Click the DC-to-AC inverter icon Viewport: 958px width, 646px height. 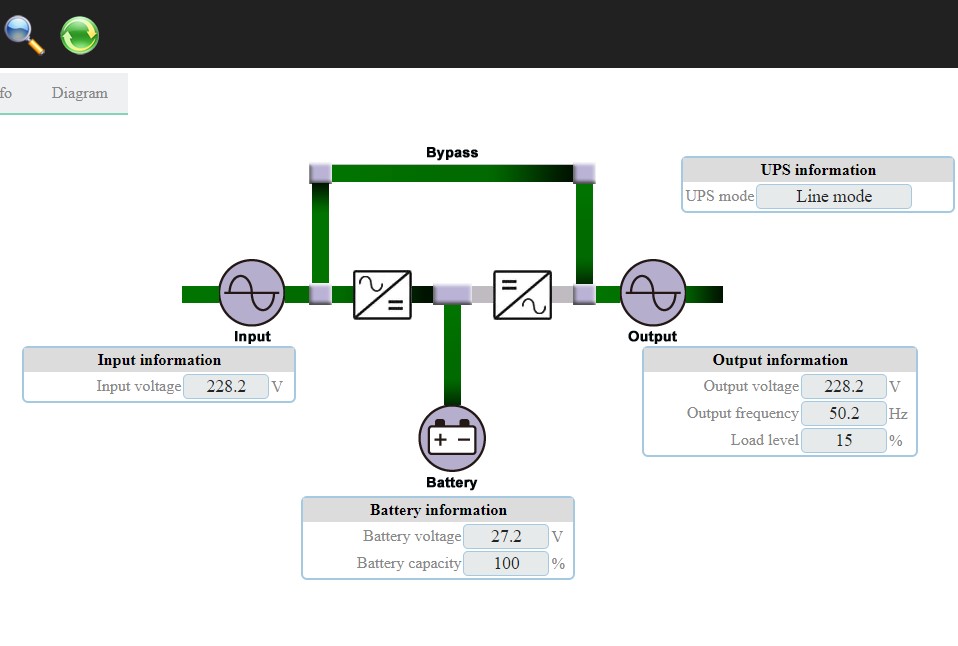click(x=522, y=295)
